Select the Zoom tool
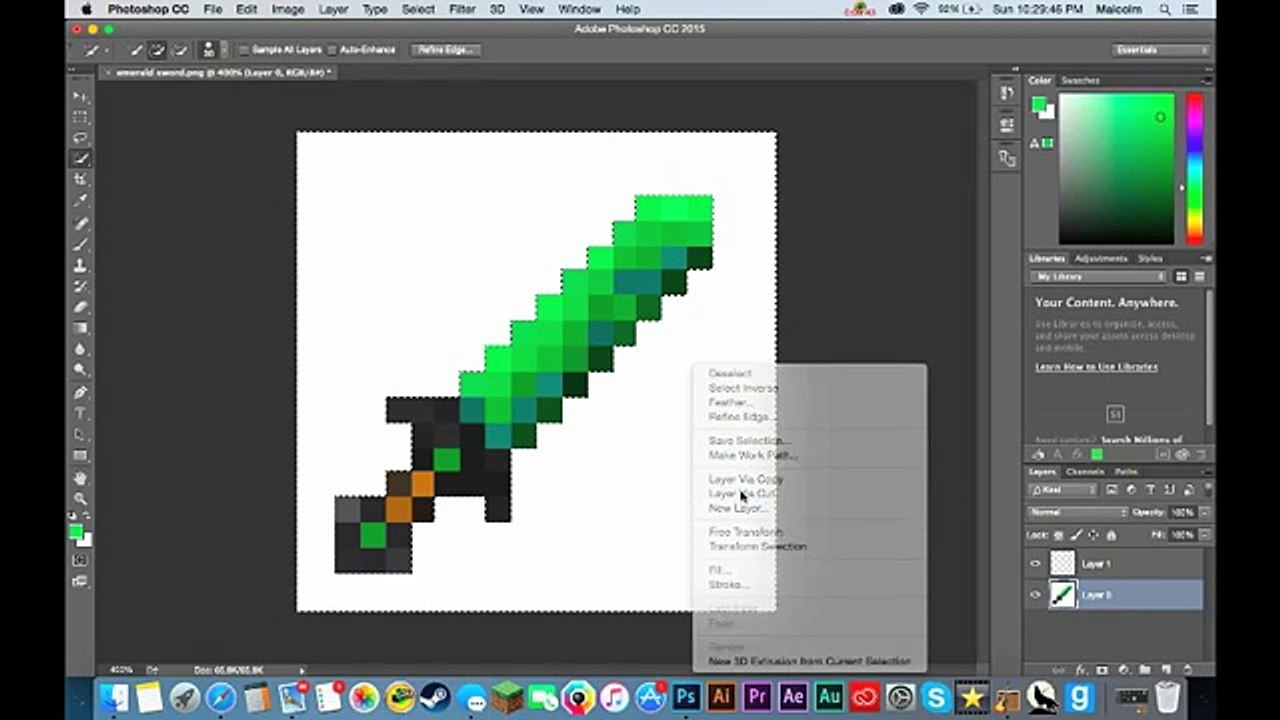Screen dimensions: 1280x720 point(81,499)
